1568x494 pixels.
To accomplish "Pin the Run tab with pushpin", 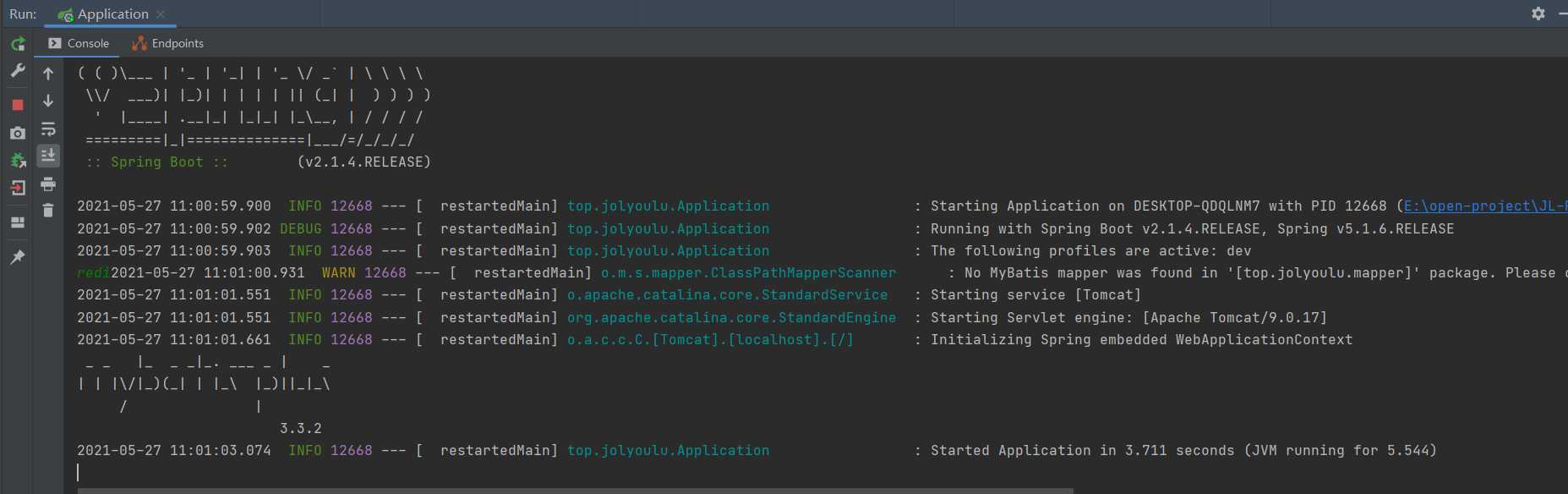I will [x=18, y=256].
